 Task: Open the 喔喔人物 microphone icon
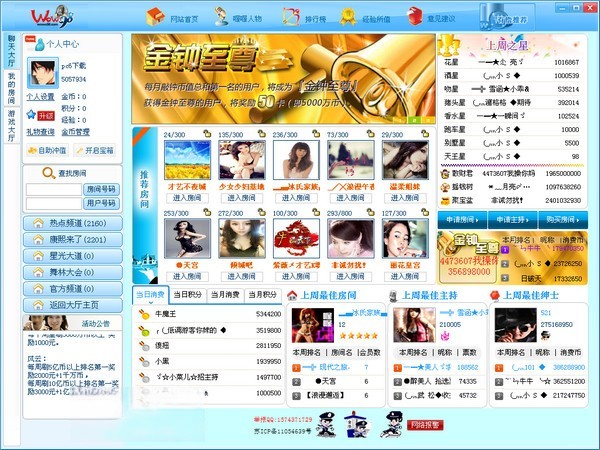(x=221, y=16)
